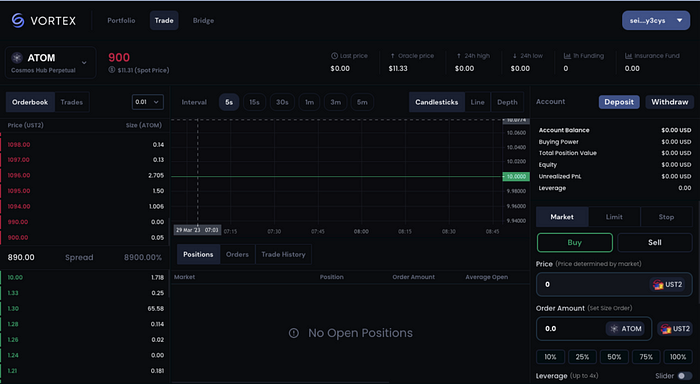This screenshot has width=700, height=384.
Task: Show the Line chart view
Action: [477, 102]
